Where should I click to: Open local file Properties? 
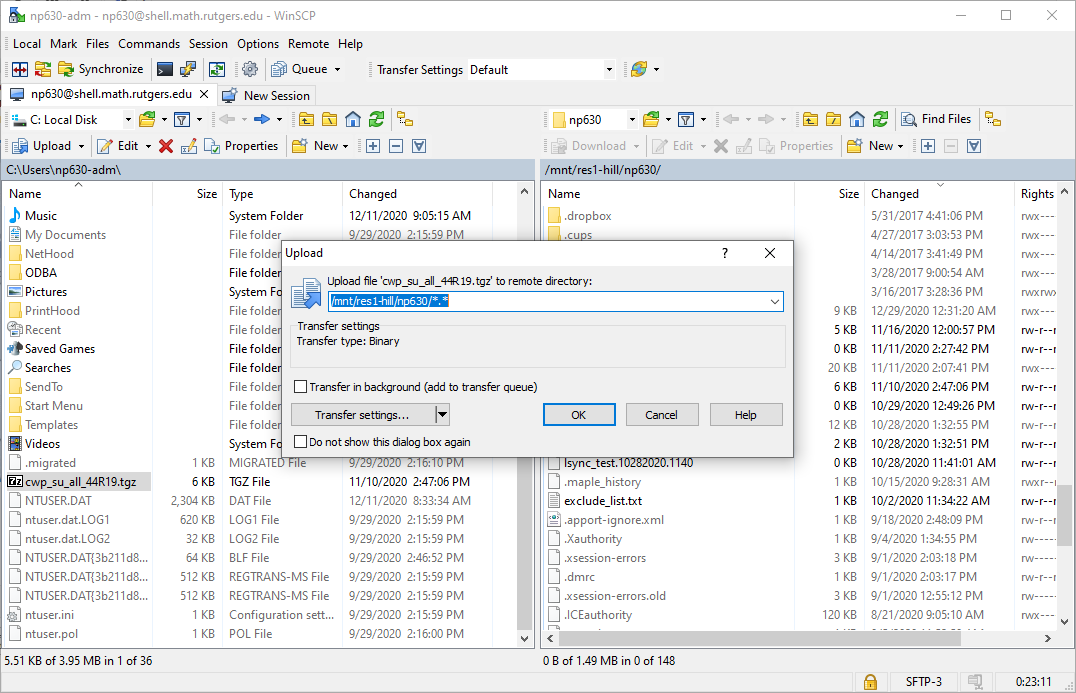[241, 146]
